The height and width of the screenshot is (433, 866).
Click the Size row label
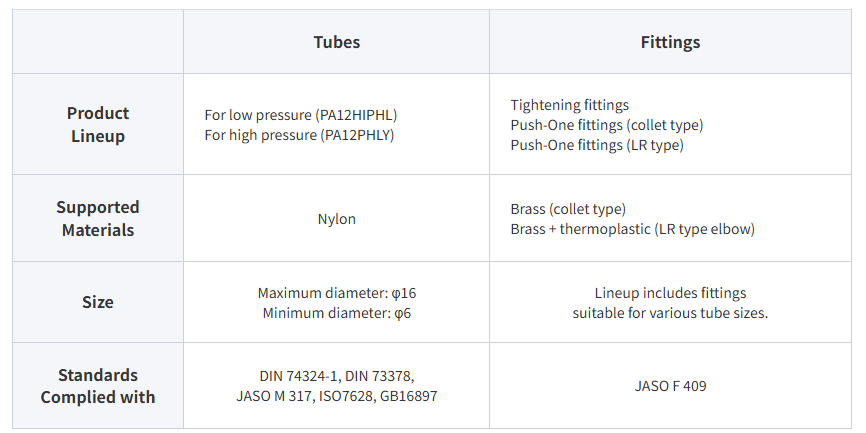tap(98, 302)
